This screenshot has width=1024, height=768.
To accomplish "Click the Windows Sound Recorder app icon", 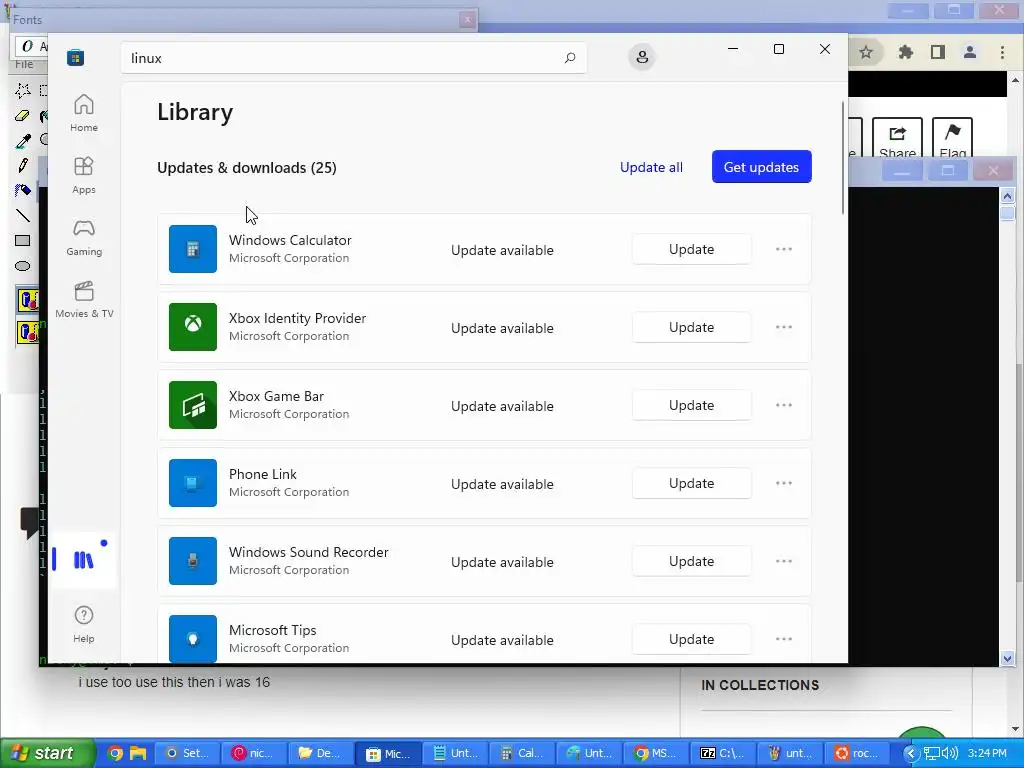I will 193,561.
